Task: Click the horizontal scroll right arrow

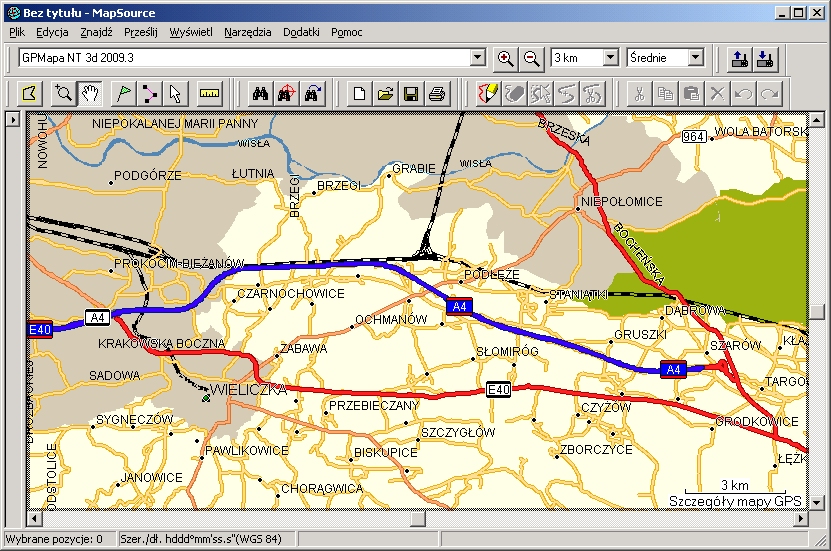Action: (801, 518)
